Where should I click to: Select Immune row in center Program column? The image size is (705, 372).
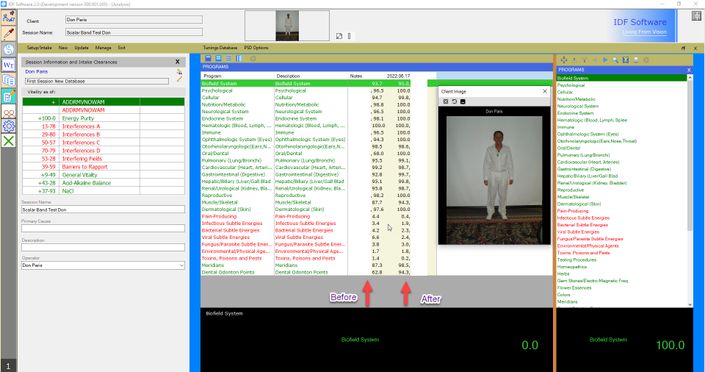(x=211, y=133)
